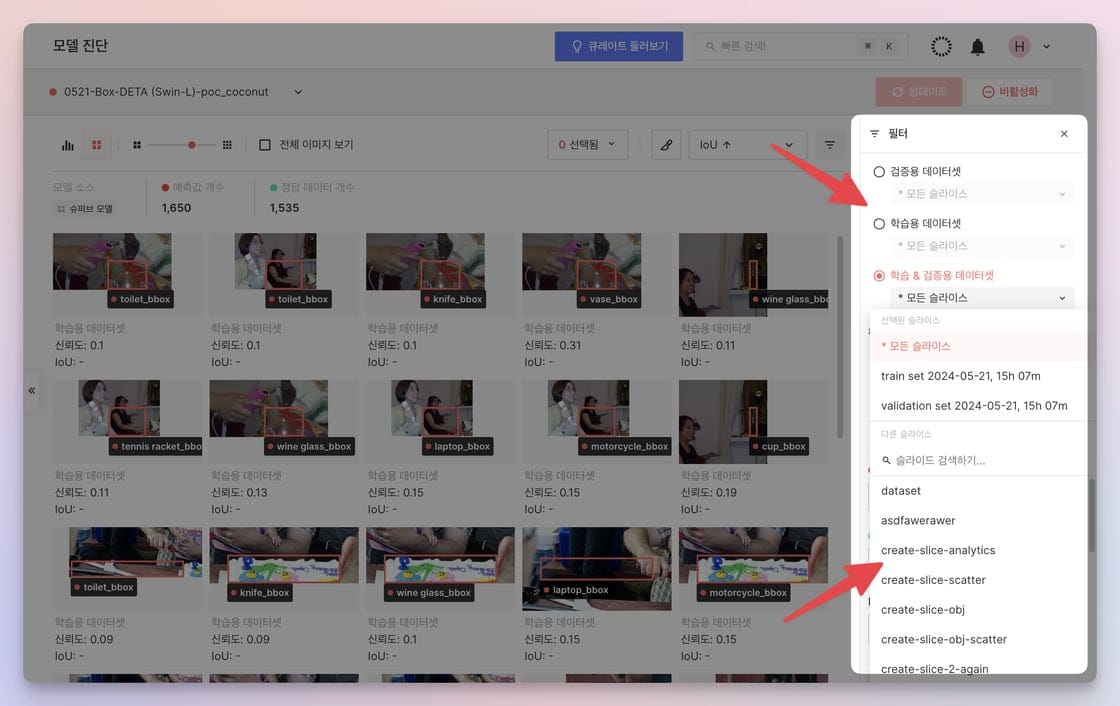Click the 슈퍼브 모델 model source label
Viewport: 1120px width, 706px height.
pos(85,209)
